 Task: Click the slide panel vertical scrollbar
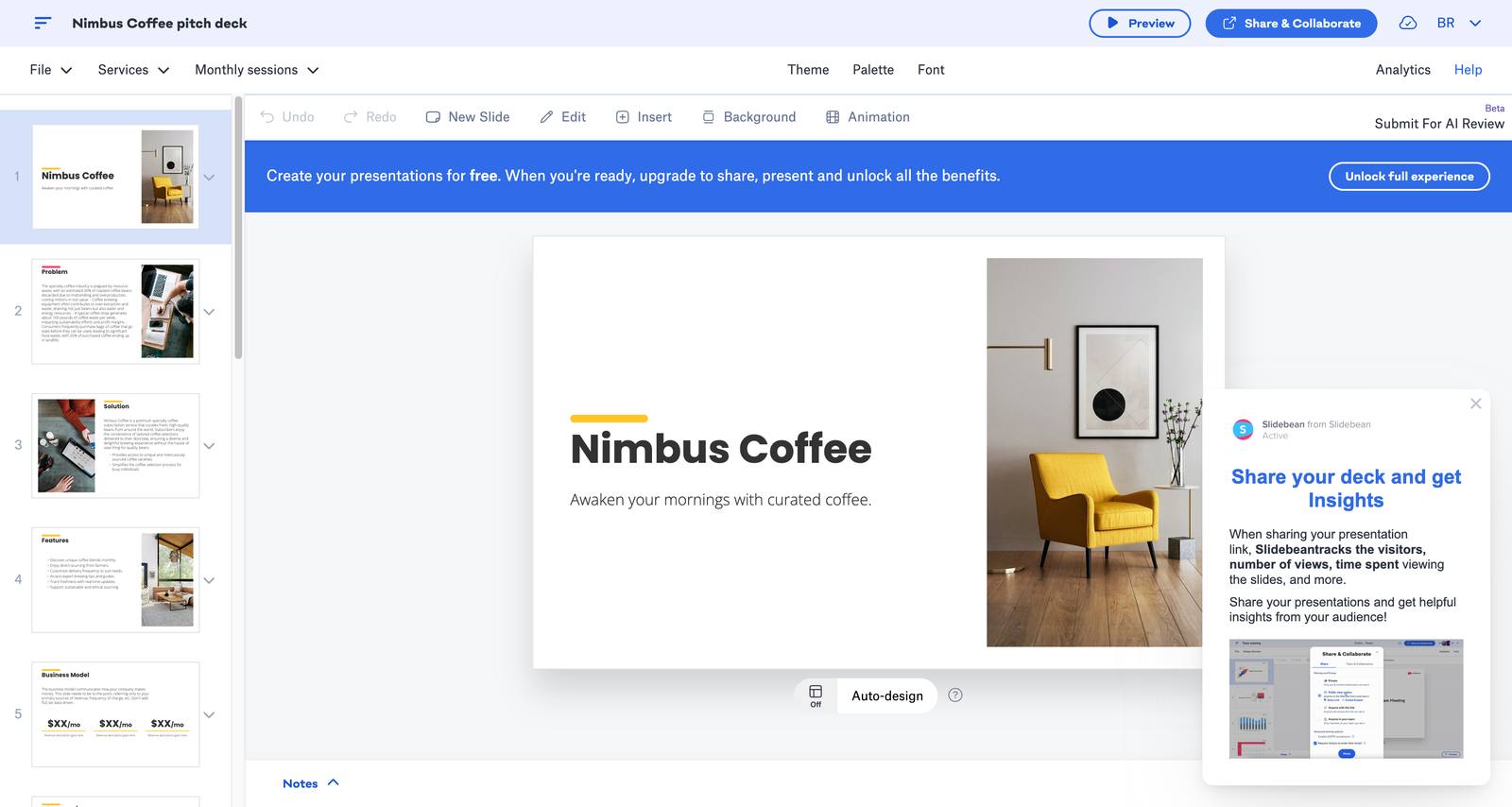[x=239, y=227]
